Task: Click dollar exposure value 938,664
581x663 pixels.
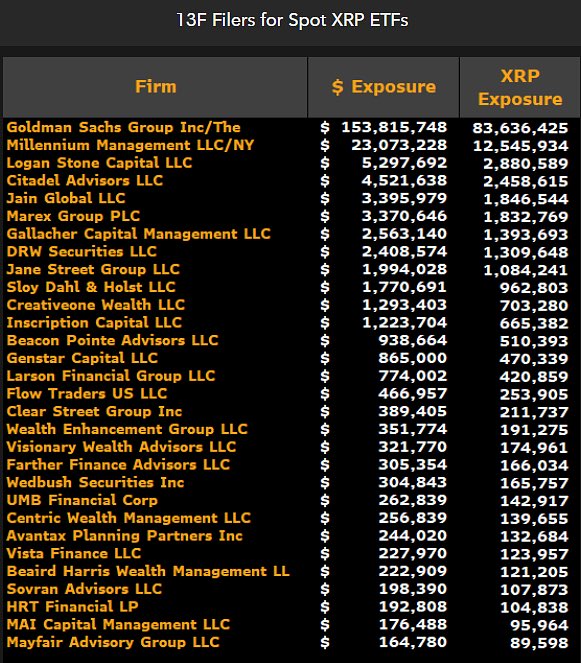Action: tap(413, 340)
